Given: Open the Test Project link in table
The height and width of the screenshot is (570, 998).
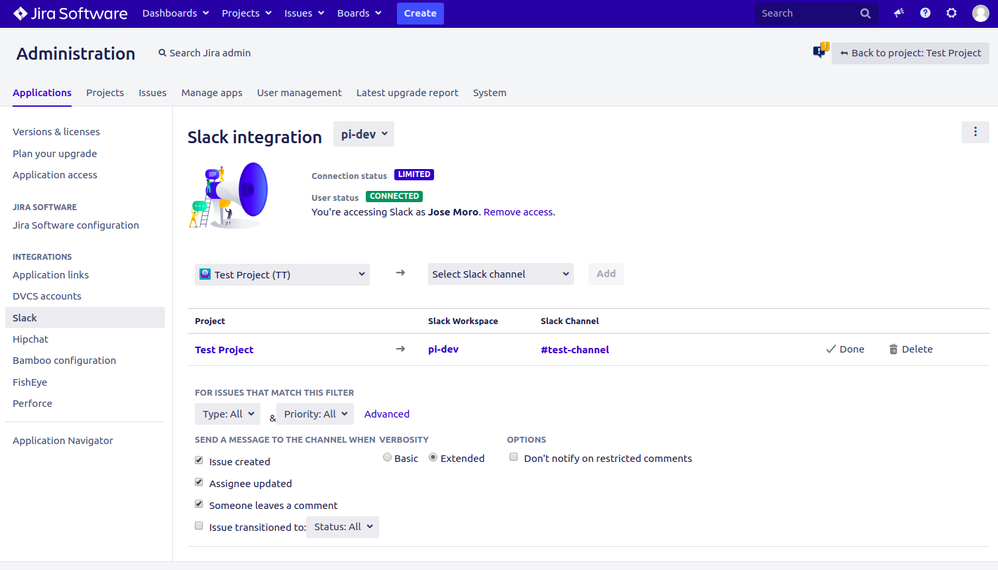Looking at the screenshot, I should pos(224,350).
